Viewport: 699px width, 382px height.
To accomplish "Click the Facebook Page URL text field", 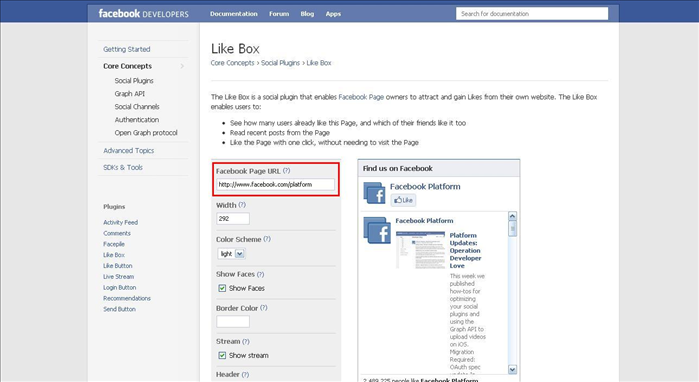I will [275, 185].
